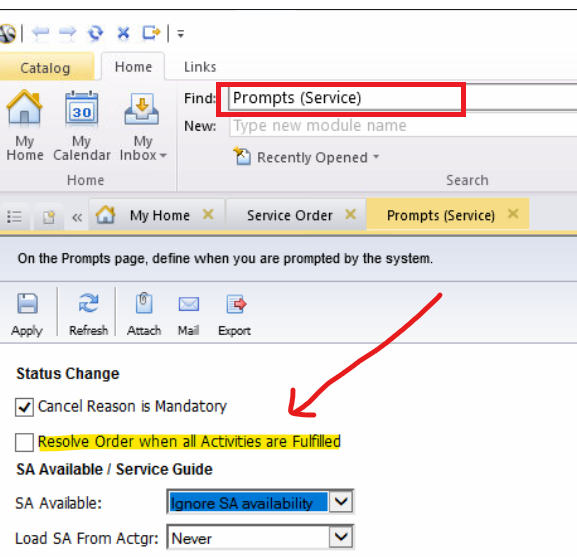Expand the My Inbox dropdown arrow

point(163,155)
